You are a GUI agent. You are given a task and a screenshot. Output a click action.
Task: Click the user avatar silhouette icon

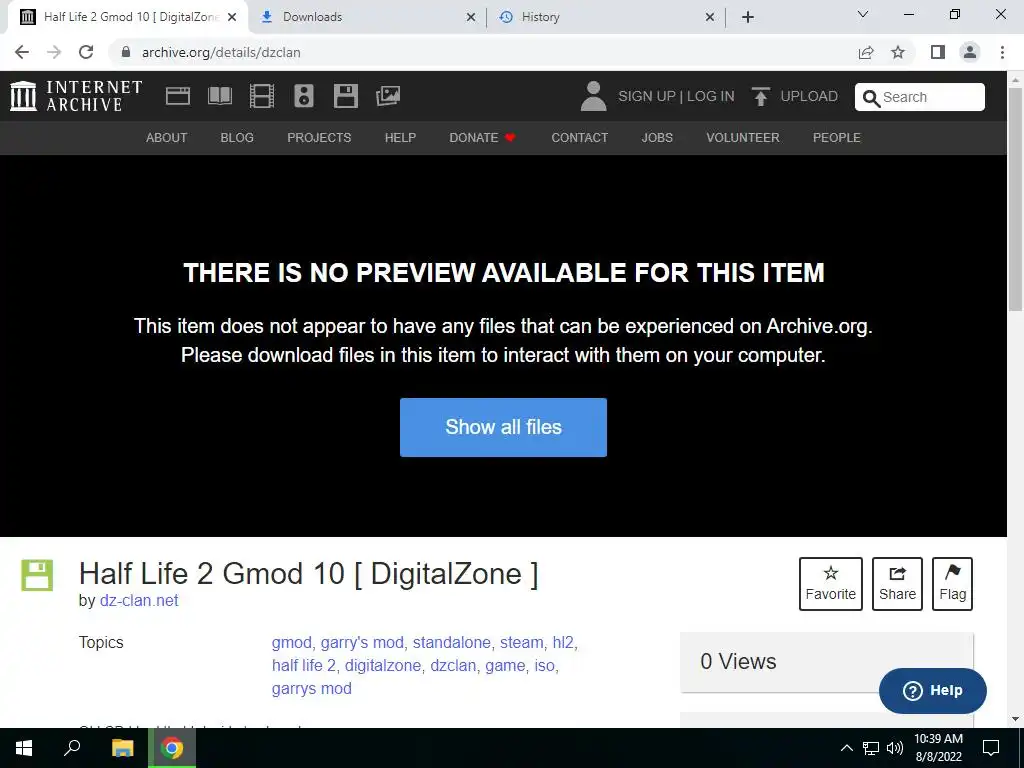click(x=593, y=96)
